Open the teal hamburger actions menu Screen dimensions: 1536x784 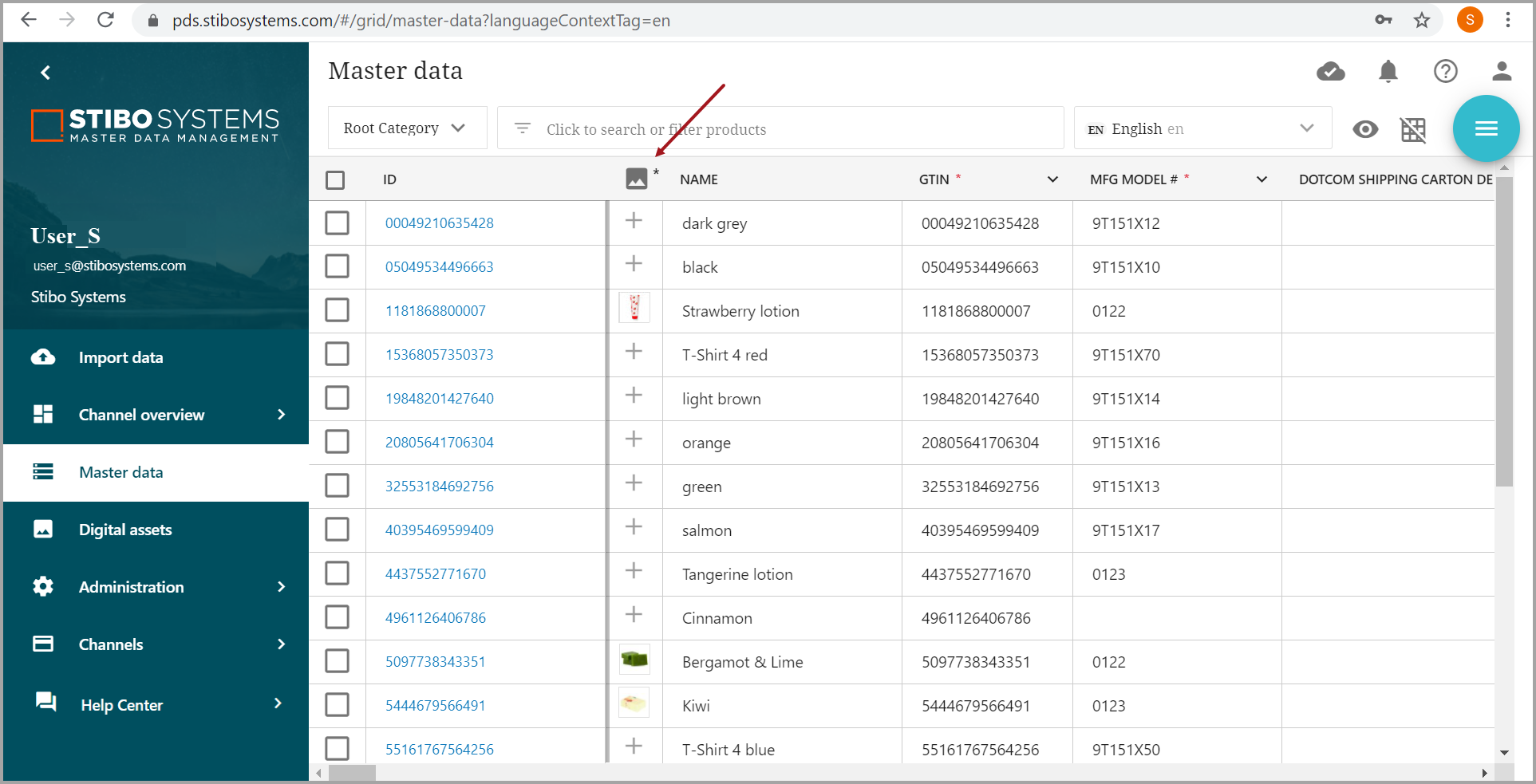(x=1485, y=128)
